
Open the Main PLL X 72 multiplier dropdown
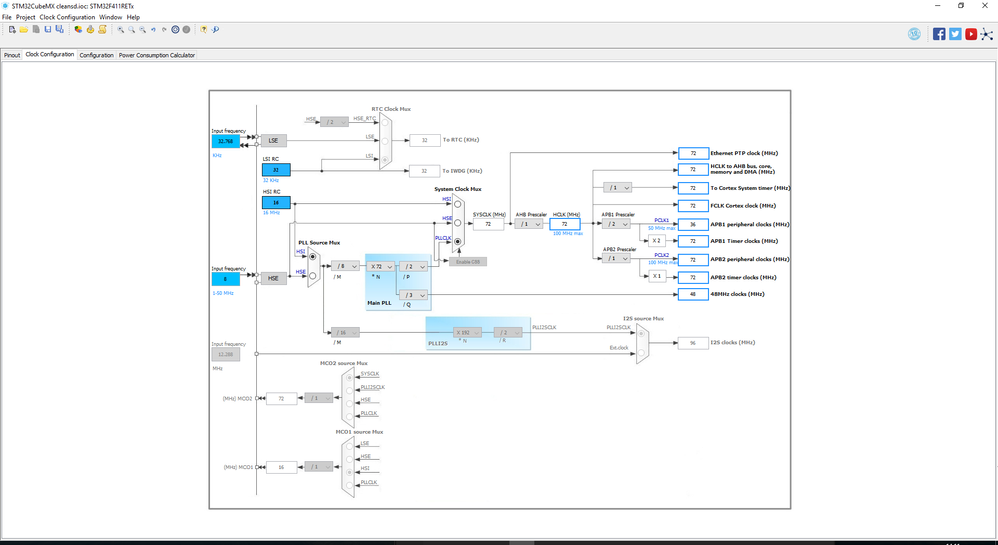point(381,267)
